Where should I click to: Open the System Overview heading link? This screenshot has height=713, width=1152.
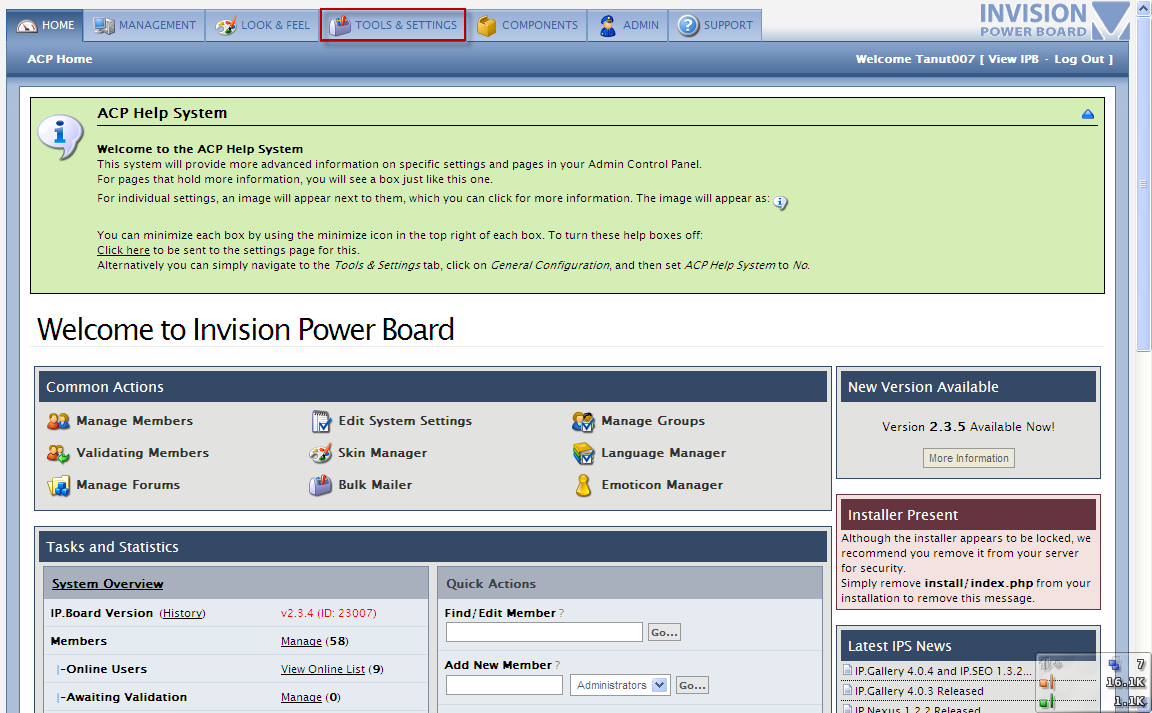pyautogui.click(x=107, y=584)
